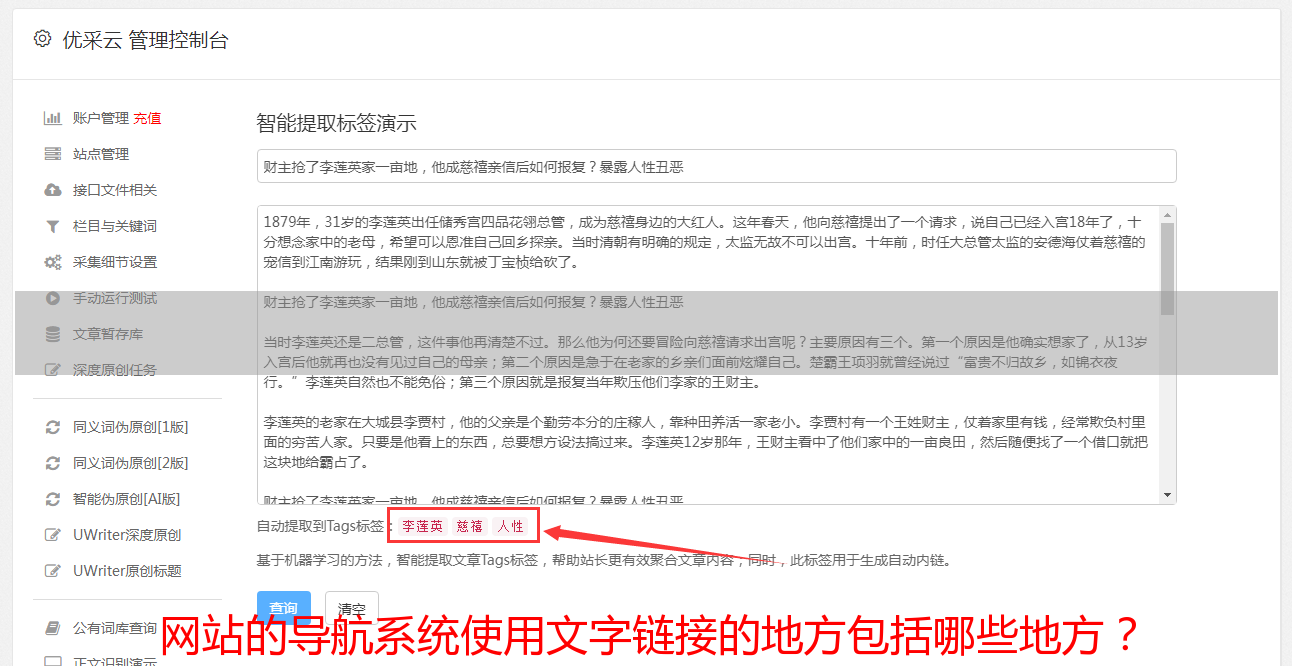Click the gear icon beside 优采云 管理控制台
This screenshot has height=666, width=1292.
(42, 39)
